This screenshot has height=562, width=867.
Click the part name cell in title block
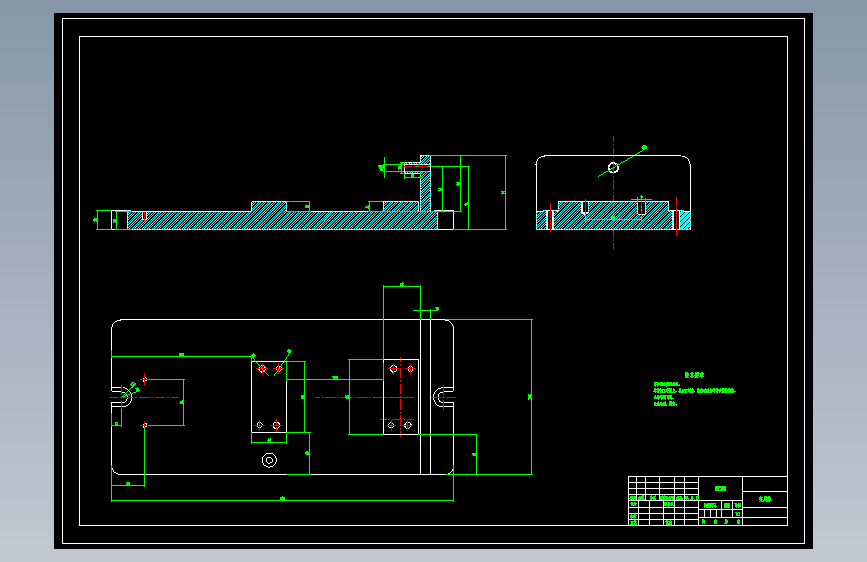click(765, 499)
